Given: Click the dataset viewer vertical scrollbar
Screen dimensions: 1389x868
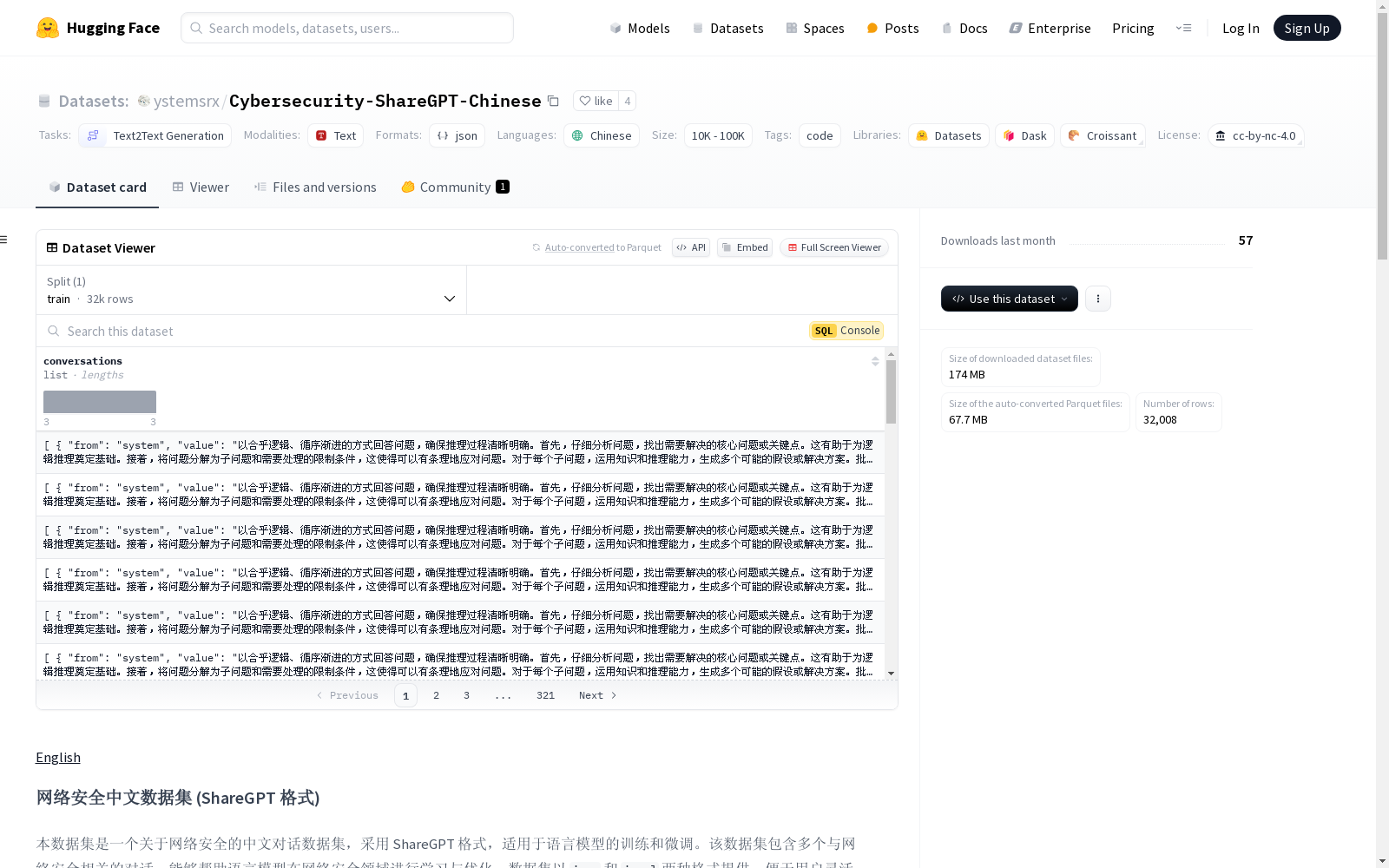Looking at the screenshot, I should (891, 392).
